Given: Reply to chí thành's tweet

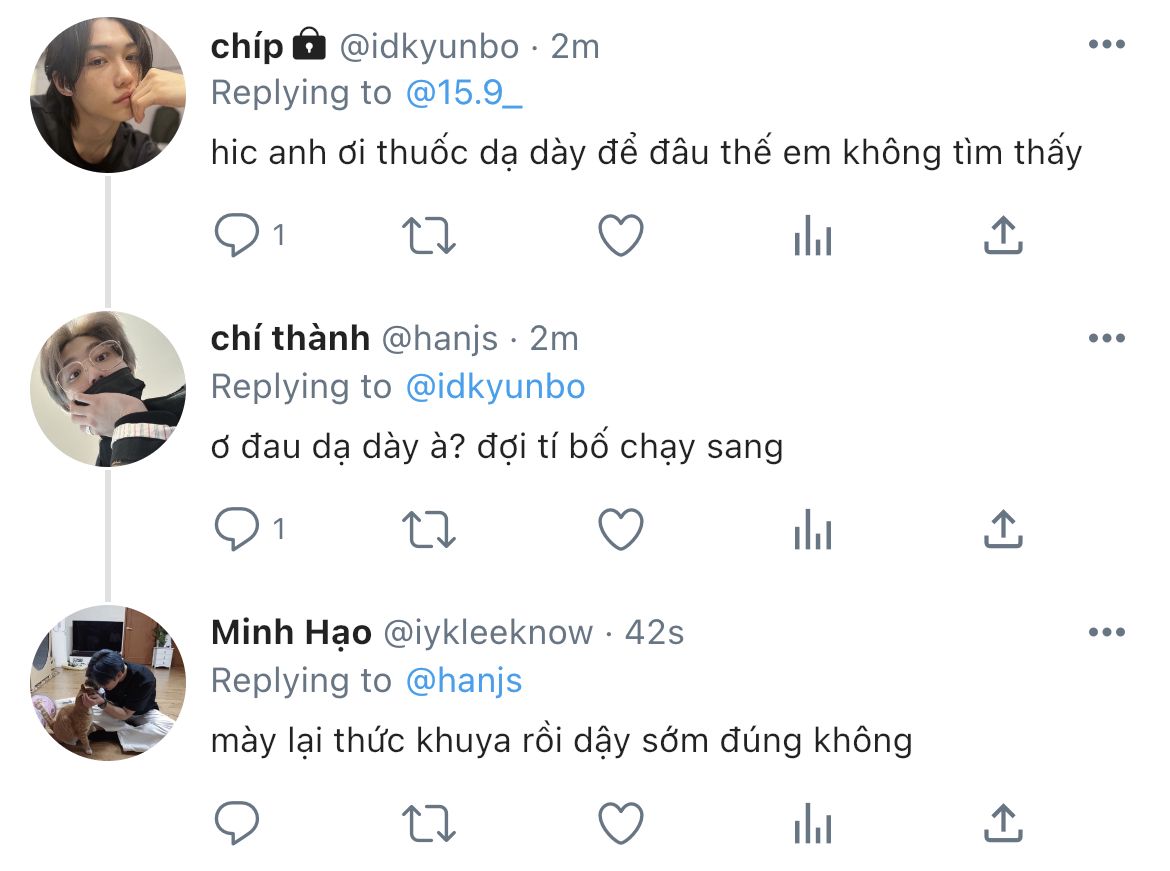Looking at the screenshot, I should tap(237, 530).
